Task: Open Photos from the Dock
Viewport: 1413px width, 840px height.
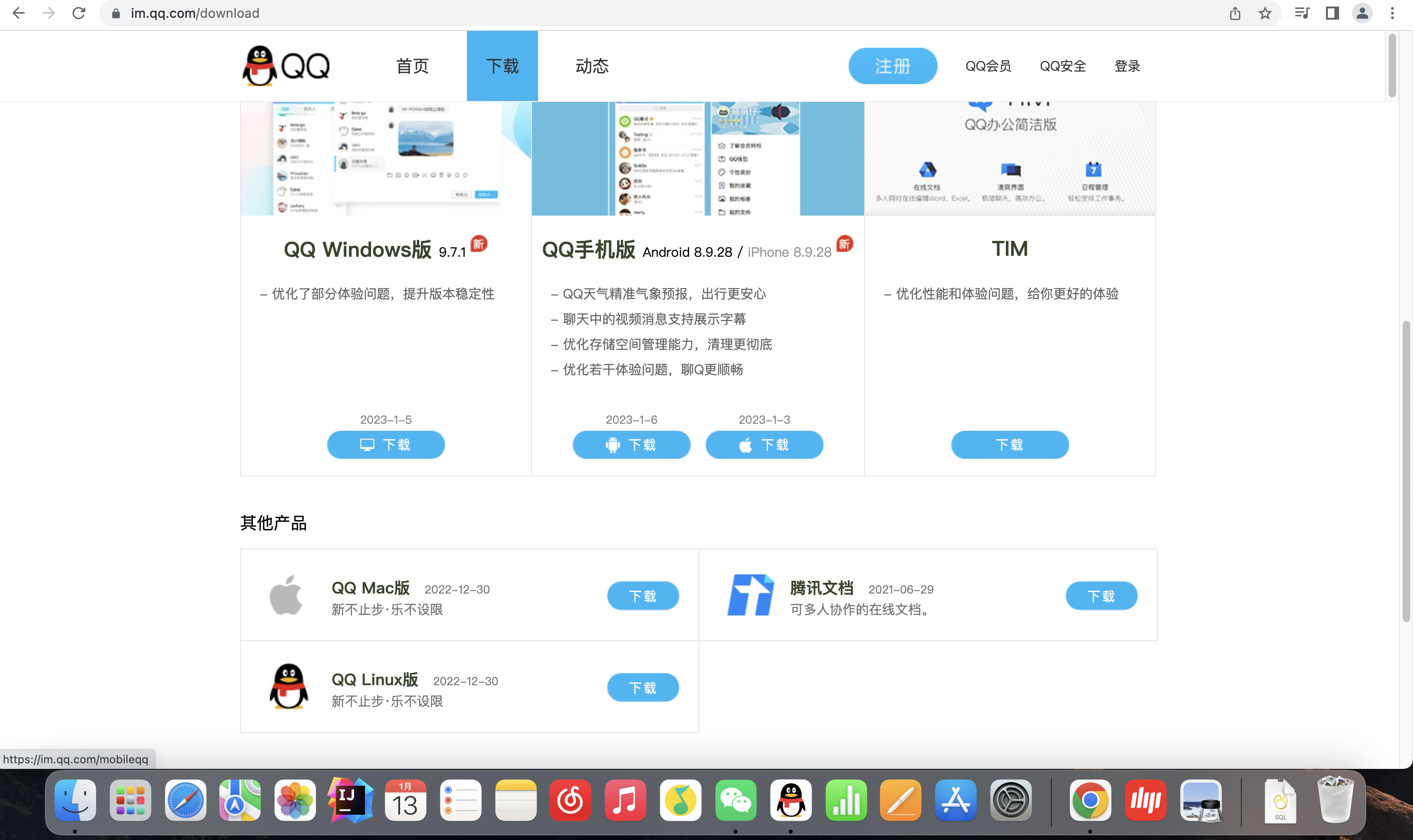Action: (x=295, y=800)
